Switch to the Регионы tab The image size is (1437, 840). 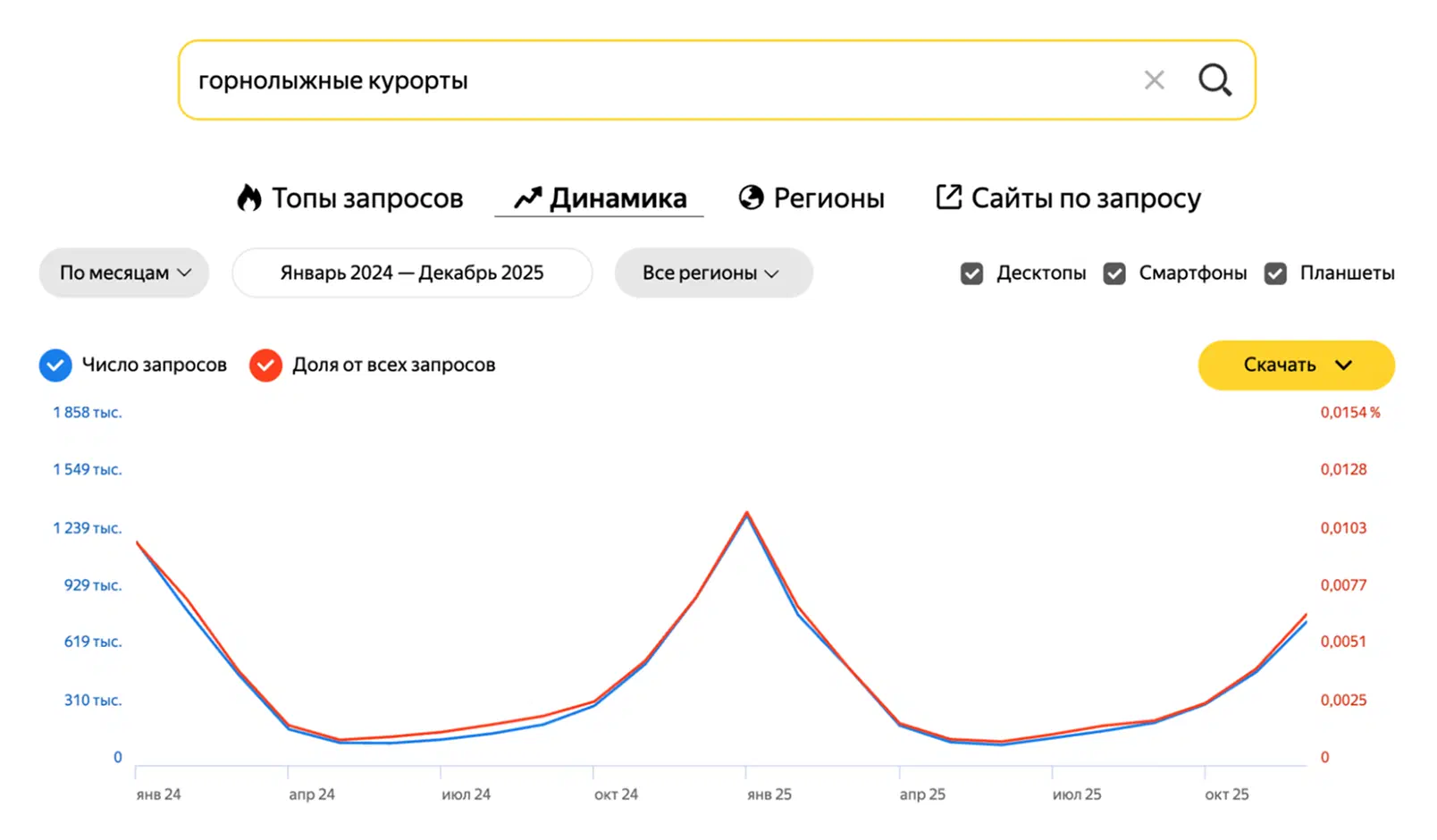811,197
